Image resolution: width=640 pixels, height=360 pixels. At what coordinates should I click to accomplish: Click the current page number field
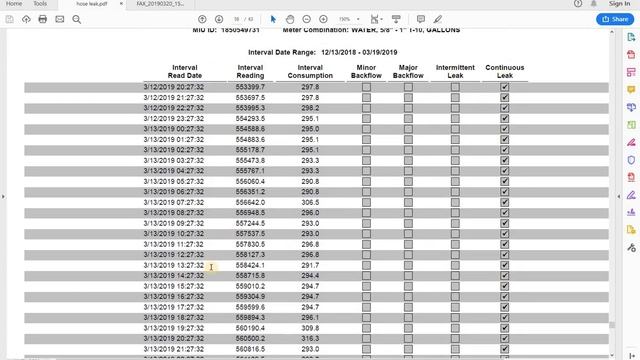pos(237,19)
